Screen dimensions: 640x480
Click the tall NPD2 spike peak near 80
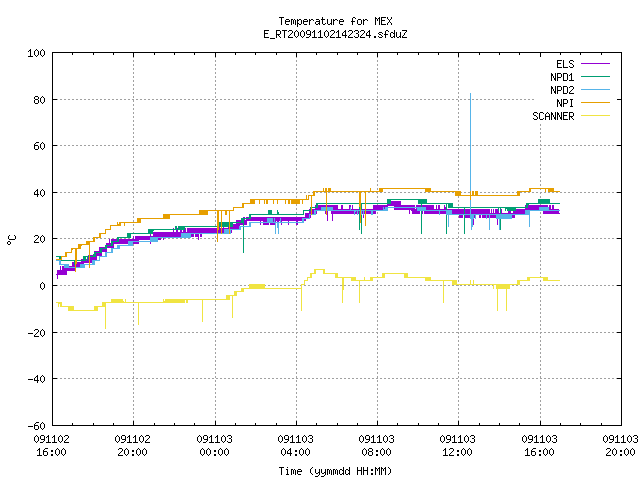(x=470, y=95)
